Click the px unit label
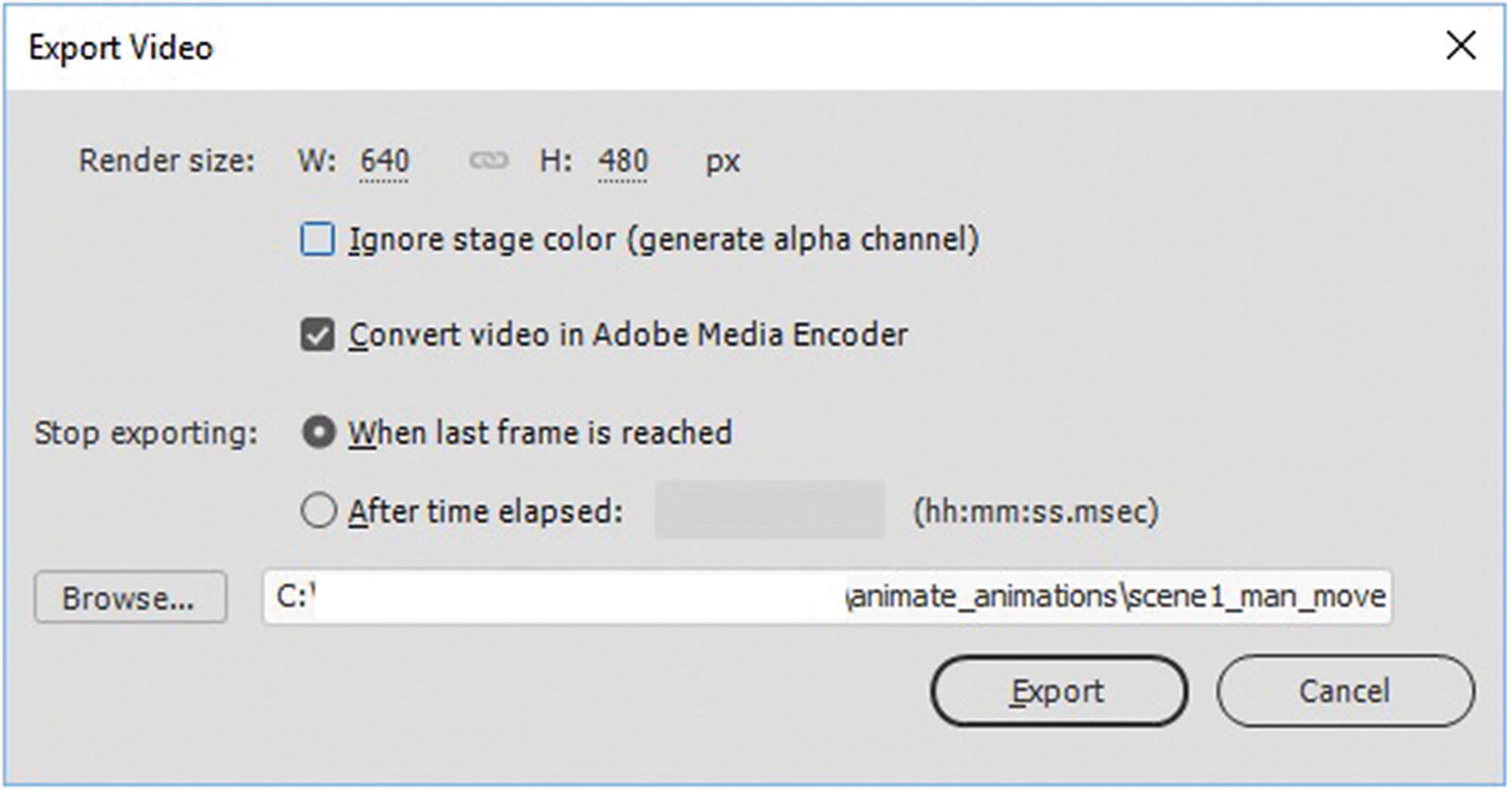Screen dimensions: 1512x792 click(x=722, y=162)
